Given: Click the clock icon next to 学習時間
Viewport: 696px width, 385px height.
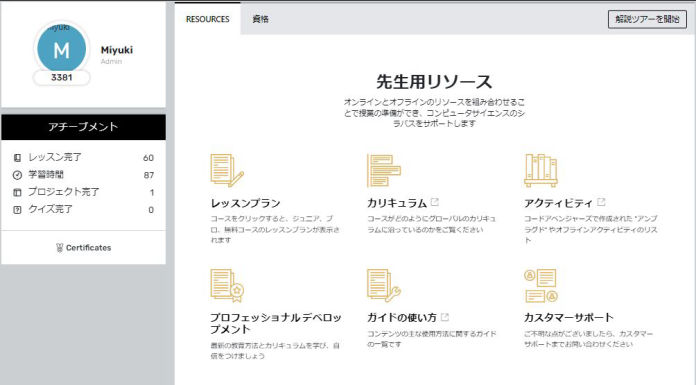Looking at the screenshot, I should click(17, 175).
